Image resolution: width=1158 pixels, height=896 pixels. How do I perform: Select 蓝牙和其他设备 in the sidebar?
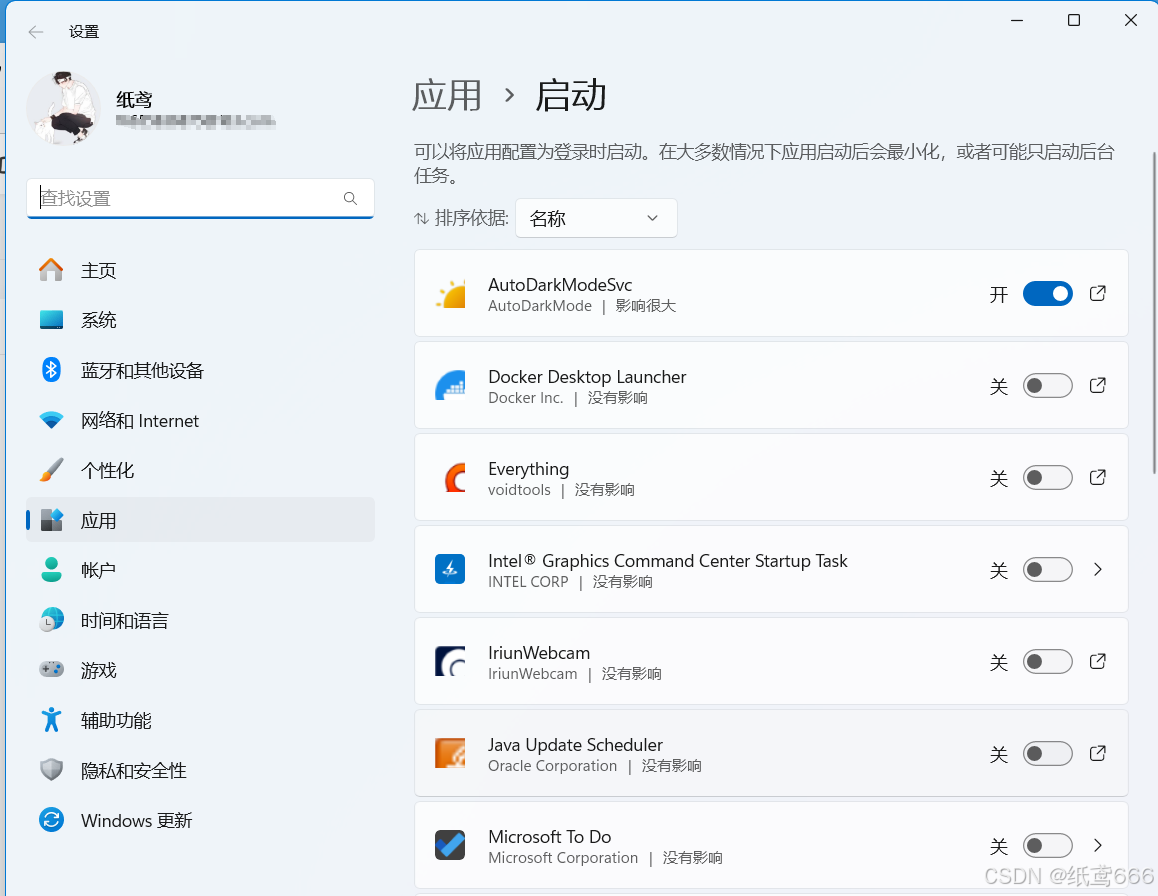142,371
